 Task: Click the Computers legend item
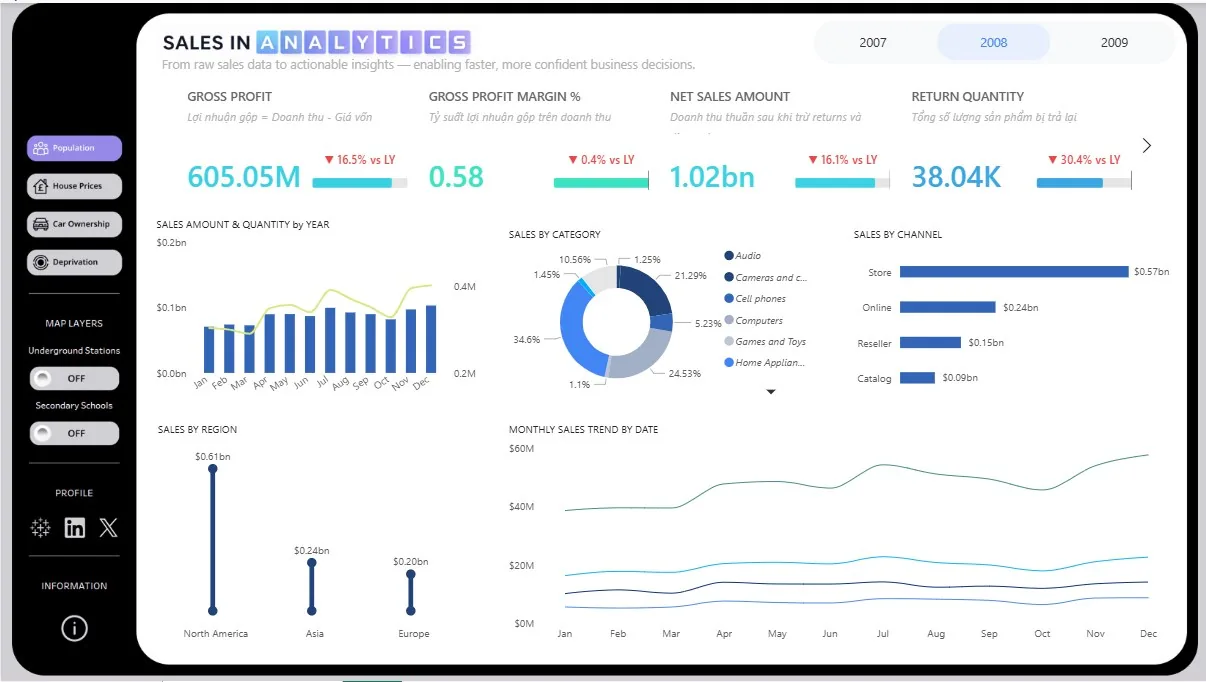(753, 321)
